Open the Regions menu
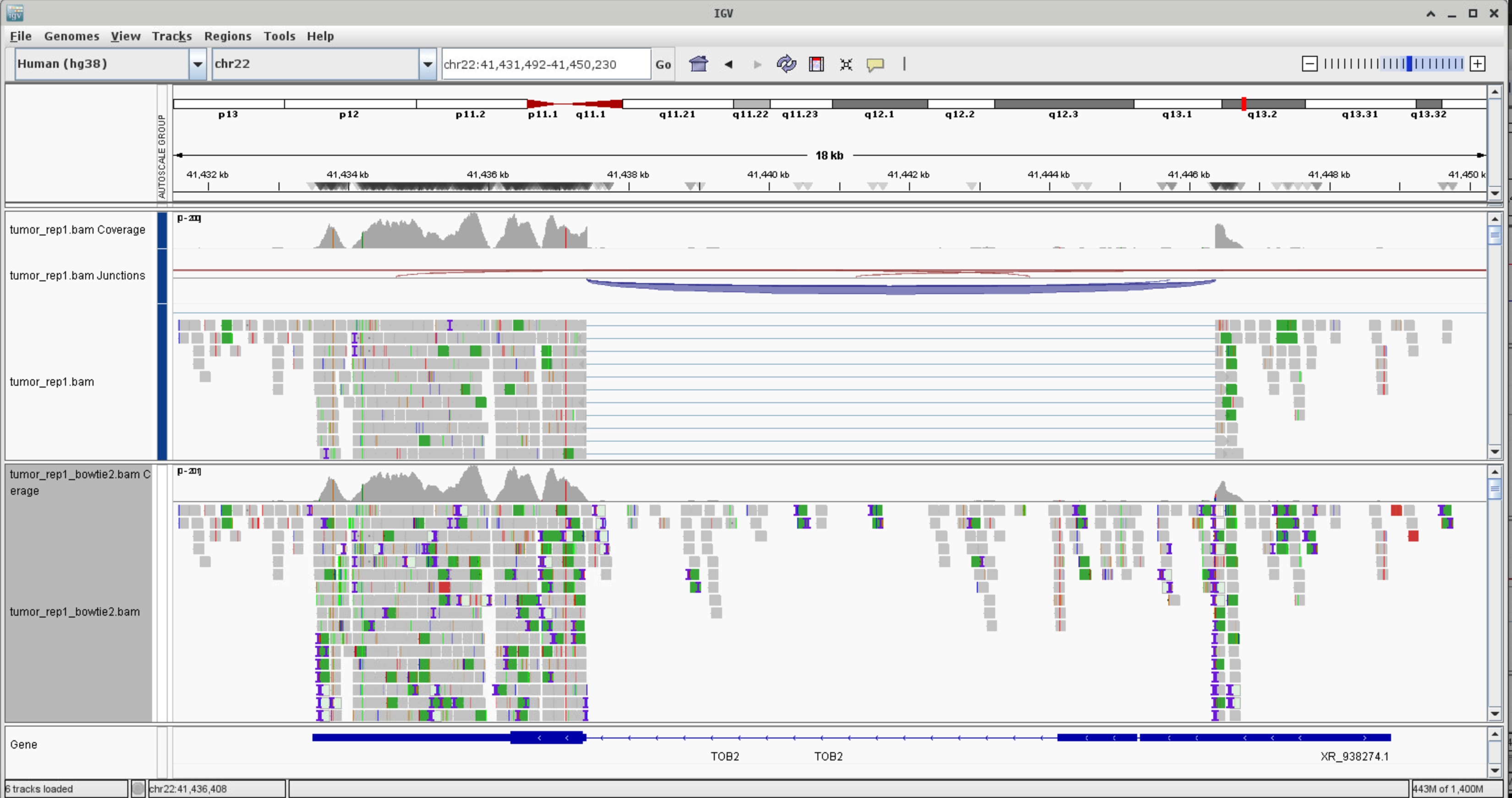The height and width of the screenshot is (798, 1512). coord(227,36)
